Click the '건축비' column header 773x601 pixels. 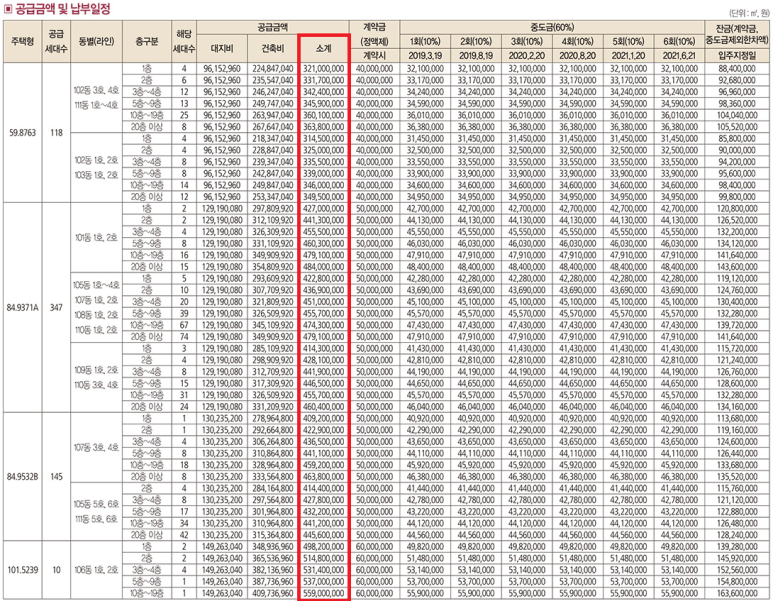pyautogui.click(x=273, y=48)
